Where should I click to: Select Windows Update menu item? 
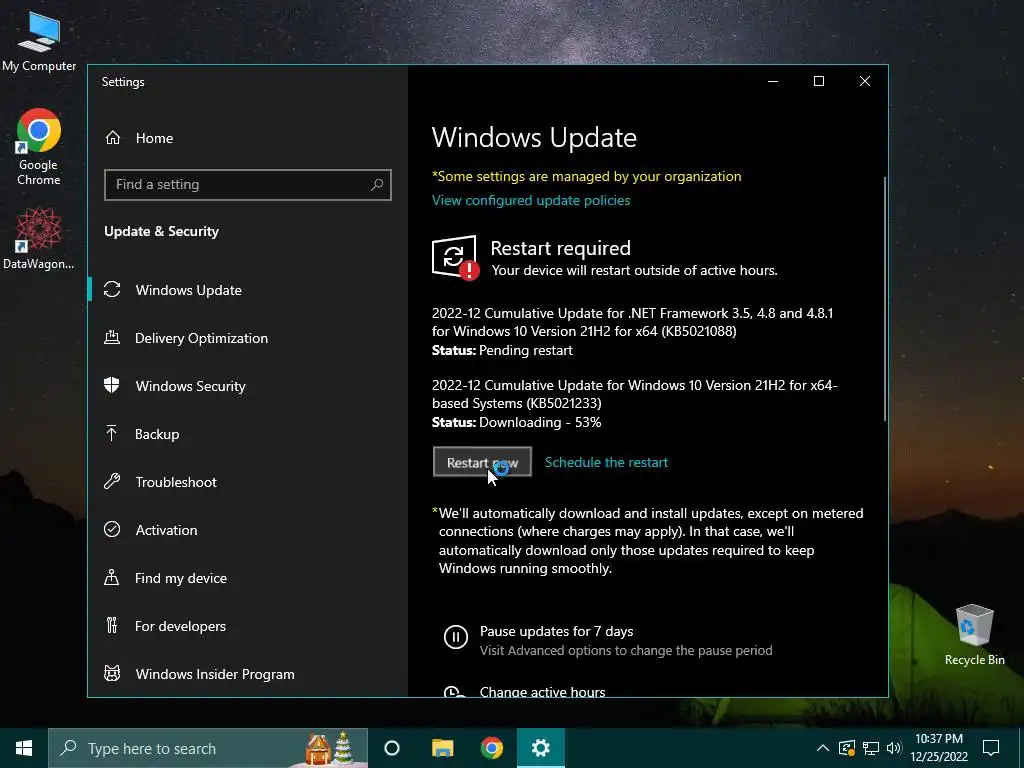coord(189,290)
